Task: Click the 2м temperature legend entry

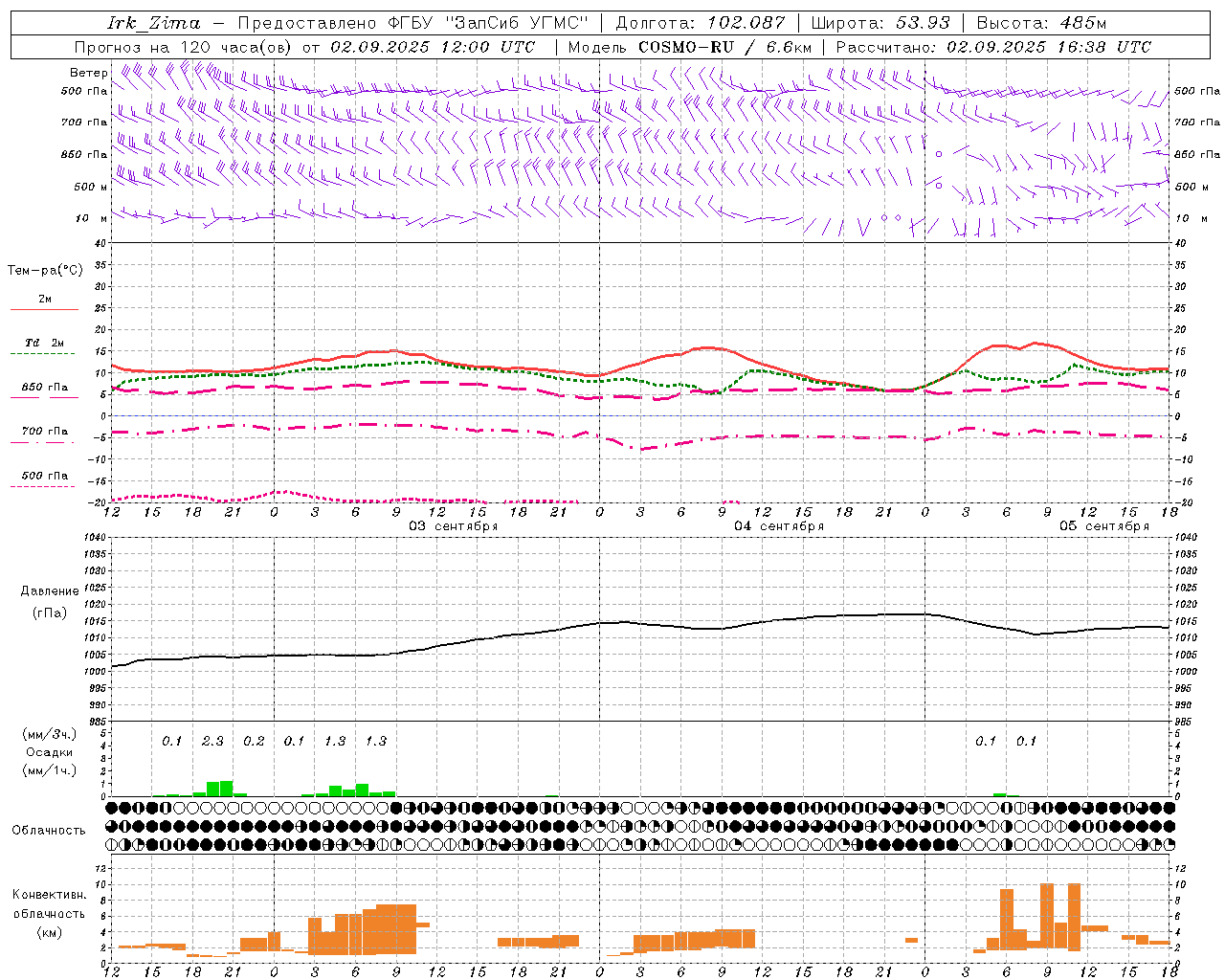Action: [x=45, y=299]
